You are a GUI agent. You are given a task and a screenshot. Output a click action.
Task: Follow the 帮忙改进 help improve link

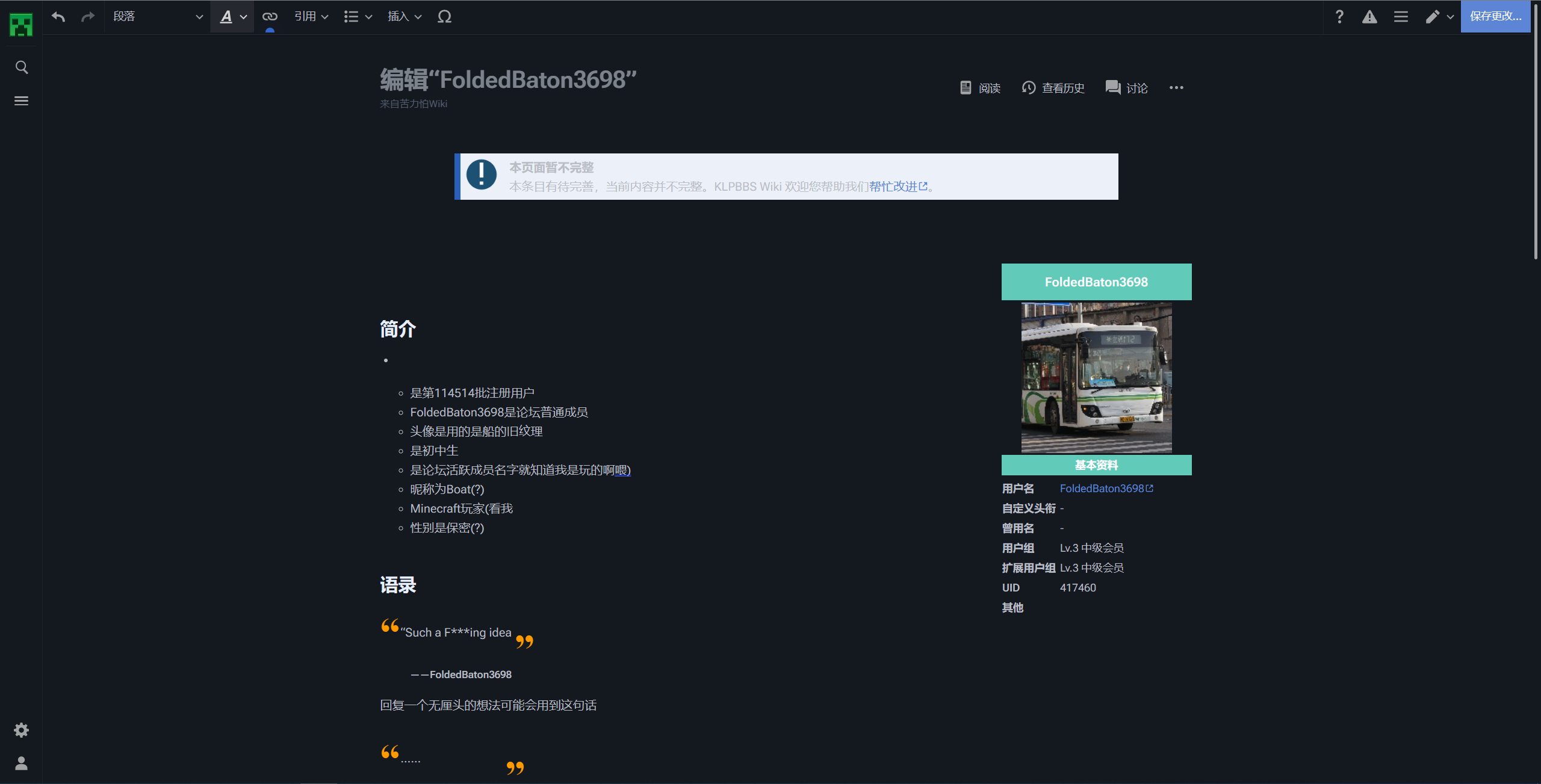(x=898, y=187)
